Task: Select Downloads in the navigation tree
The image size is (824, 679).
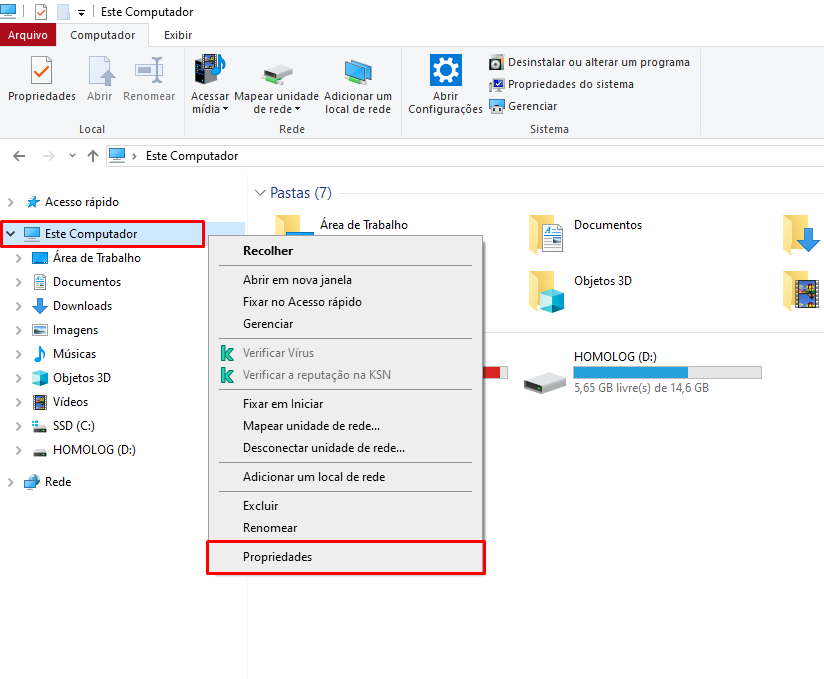Action: [82, 306]
